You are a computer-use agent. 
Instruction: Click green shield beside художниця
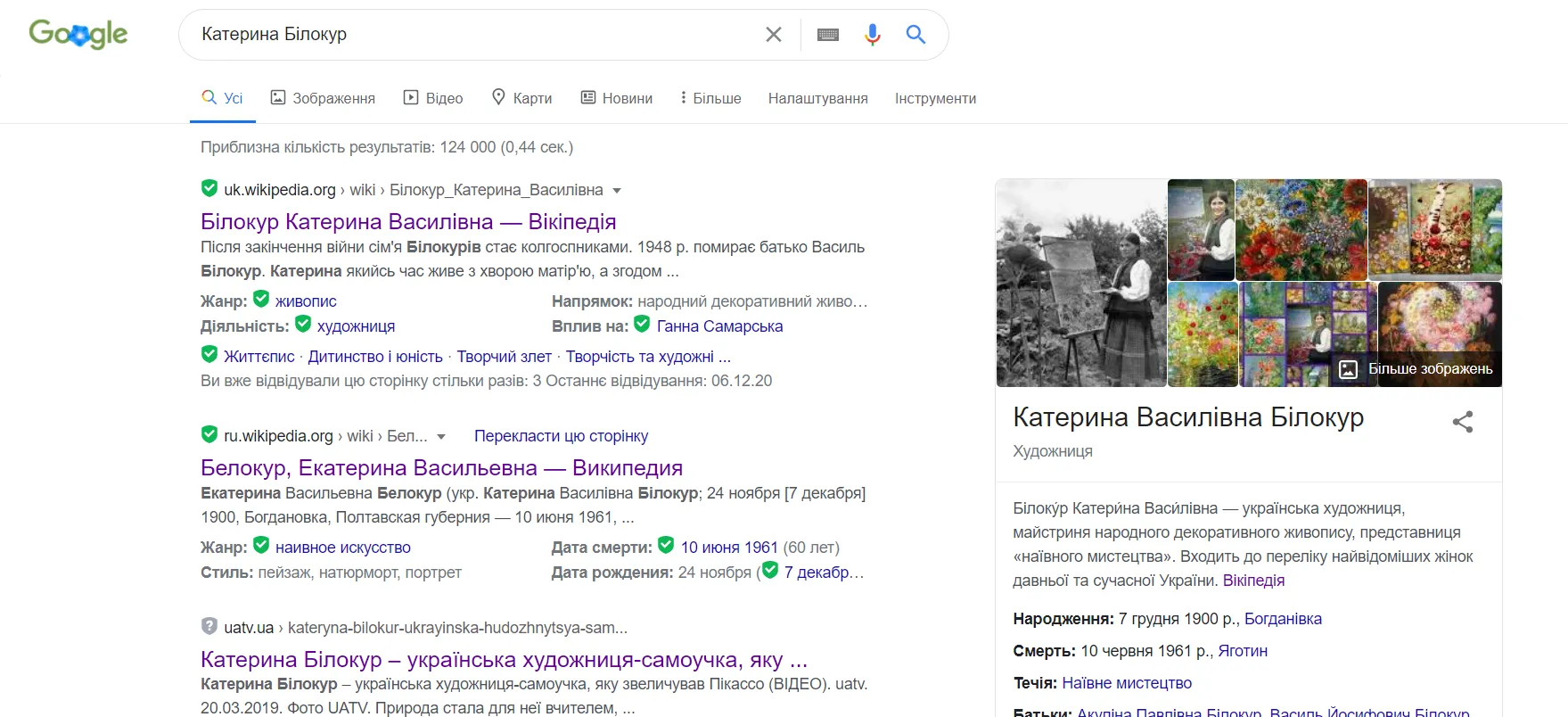pyautogui.click(x=303, y=324)
